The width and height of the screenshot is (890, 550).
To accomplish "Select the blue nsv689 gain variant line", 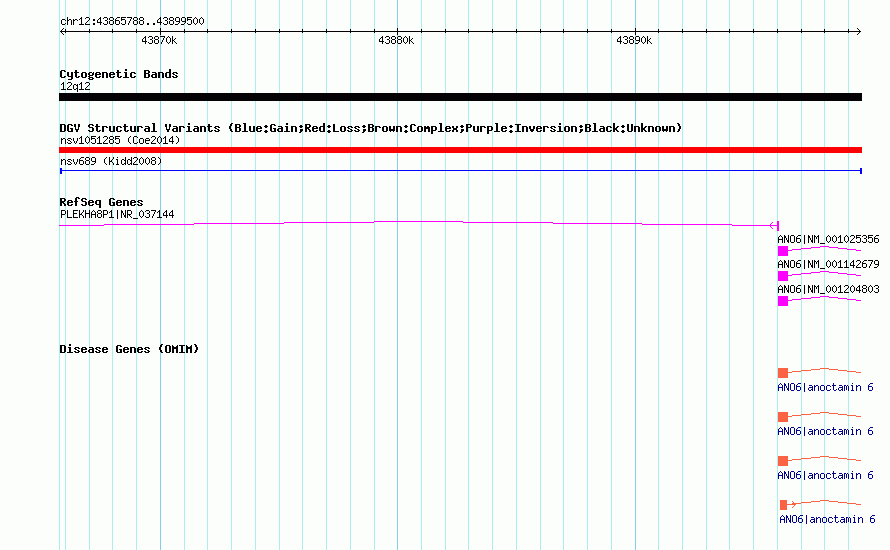I will pyautogui.click(x=460, y=171).
